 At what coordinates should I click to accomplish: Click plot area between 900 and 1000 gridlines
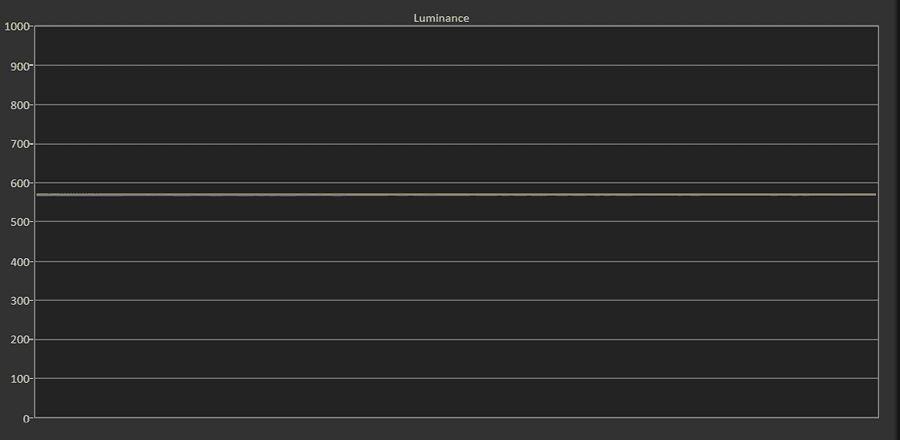tap(456, 46)
